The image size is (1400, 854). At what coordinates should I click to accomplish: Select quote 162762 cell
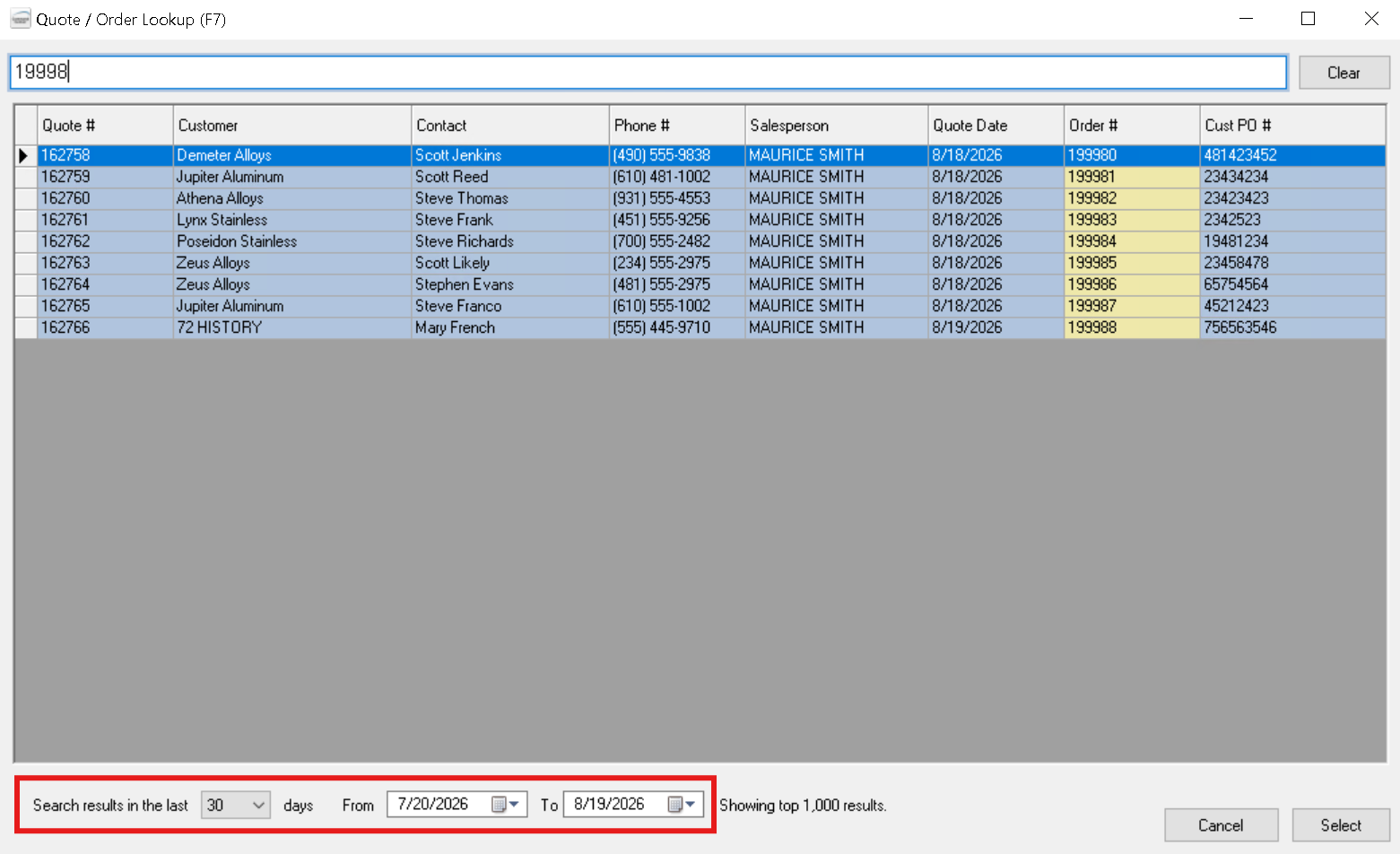click(105, 241)
